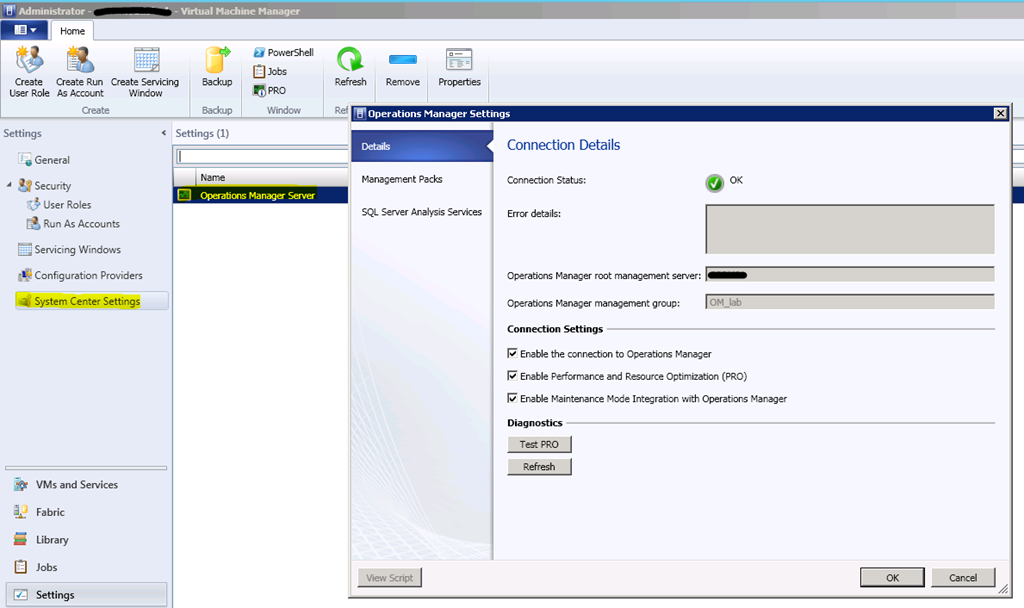Collapse the Security tree node
1024x608 pixels.
click(9, 185)
